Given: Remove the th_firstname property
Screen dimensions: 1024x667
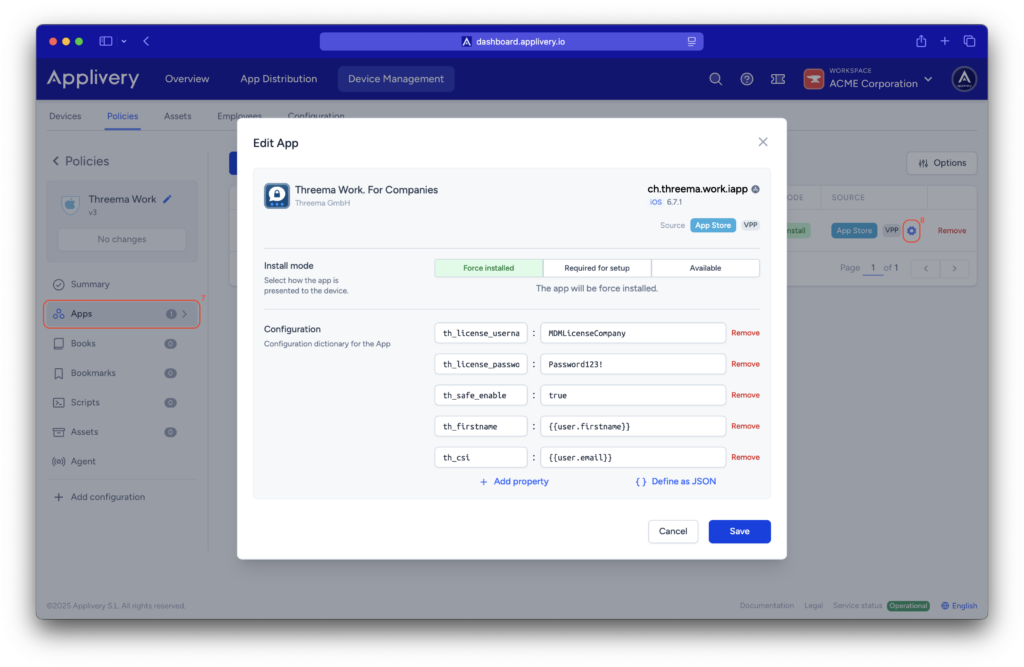Looking at the screenshot, I should 745,426.
